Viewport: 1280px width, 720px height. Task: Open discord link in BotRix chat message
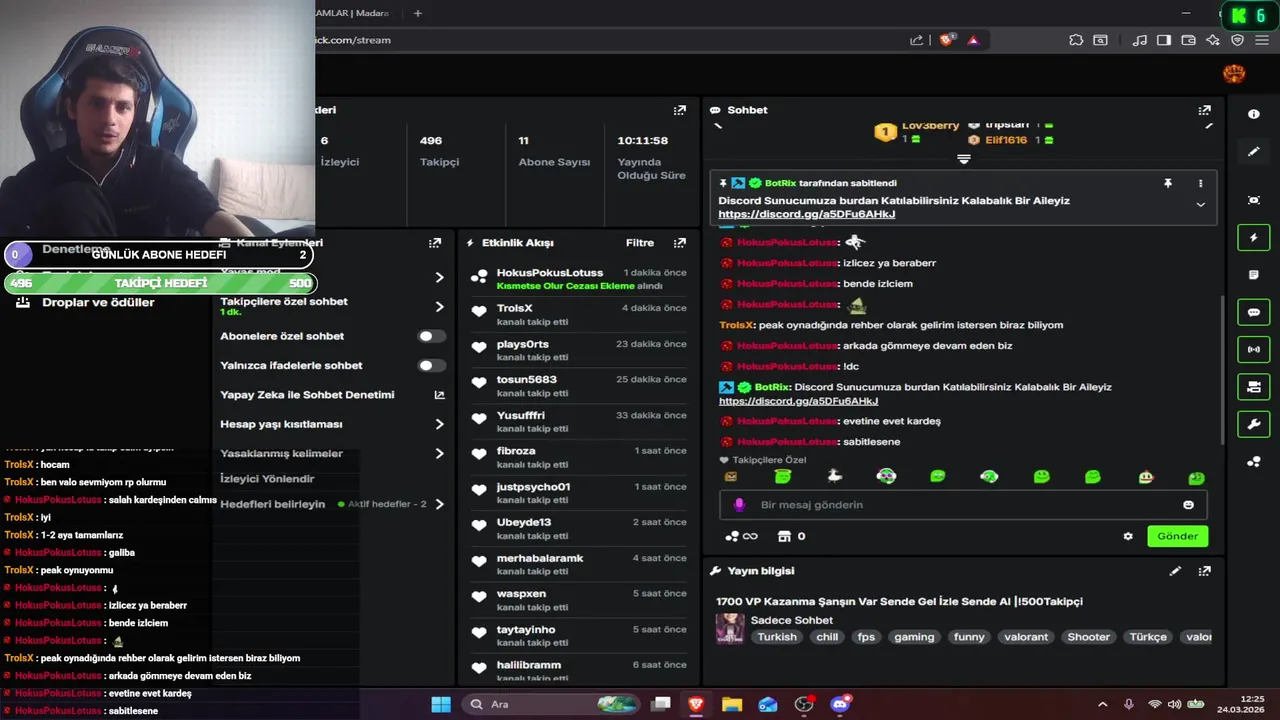coord(799,401)
